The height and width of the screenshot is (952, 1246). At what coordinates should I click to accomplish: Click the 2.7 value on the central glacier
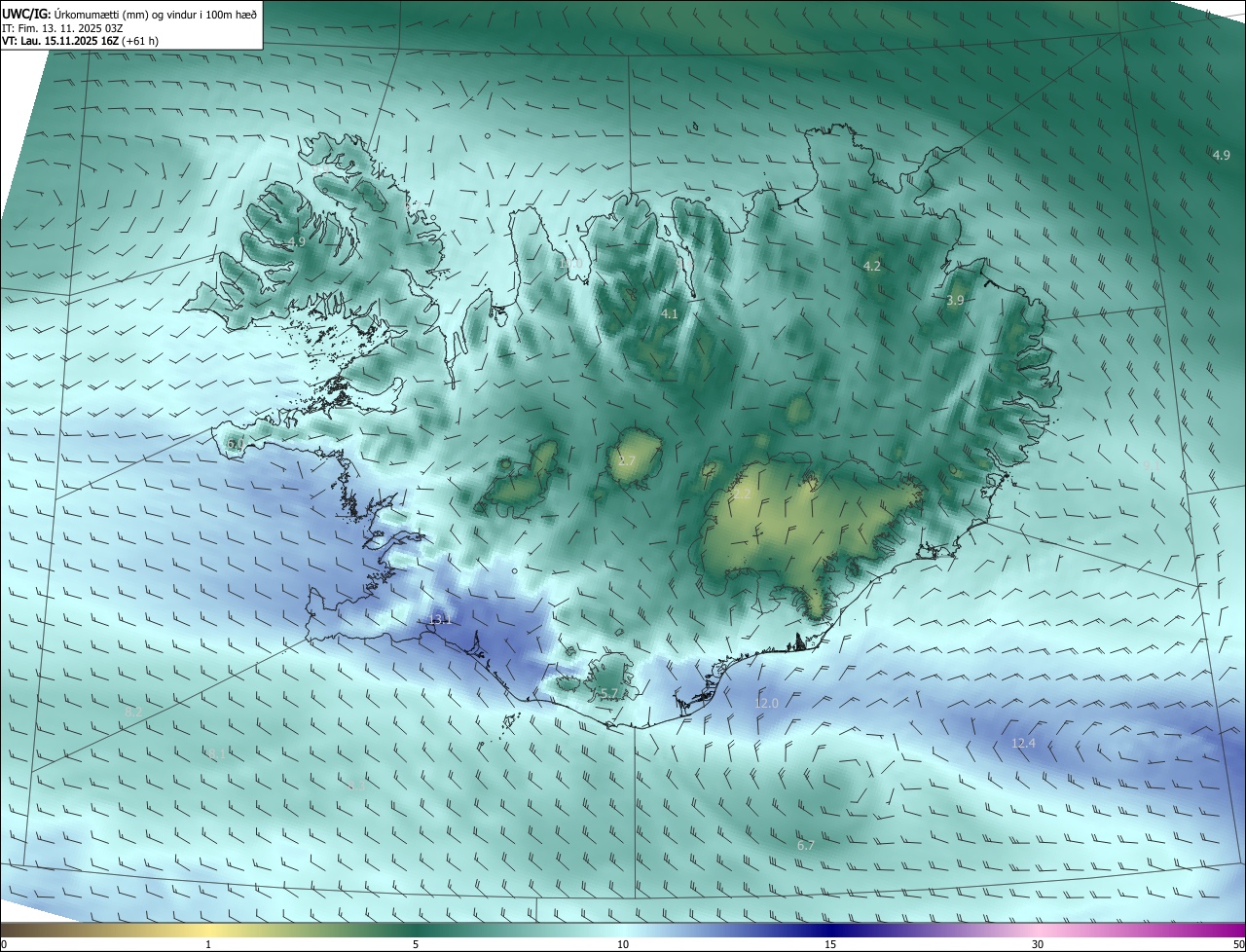tap(626, 460)
